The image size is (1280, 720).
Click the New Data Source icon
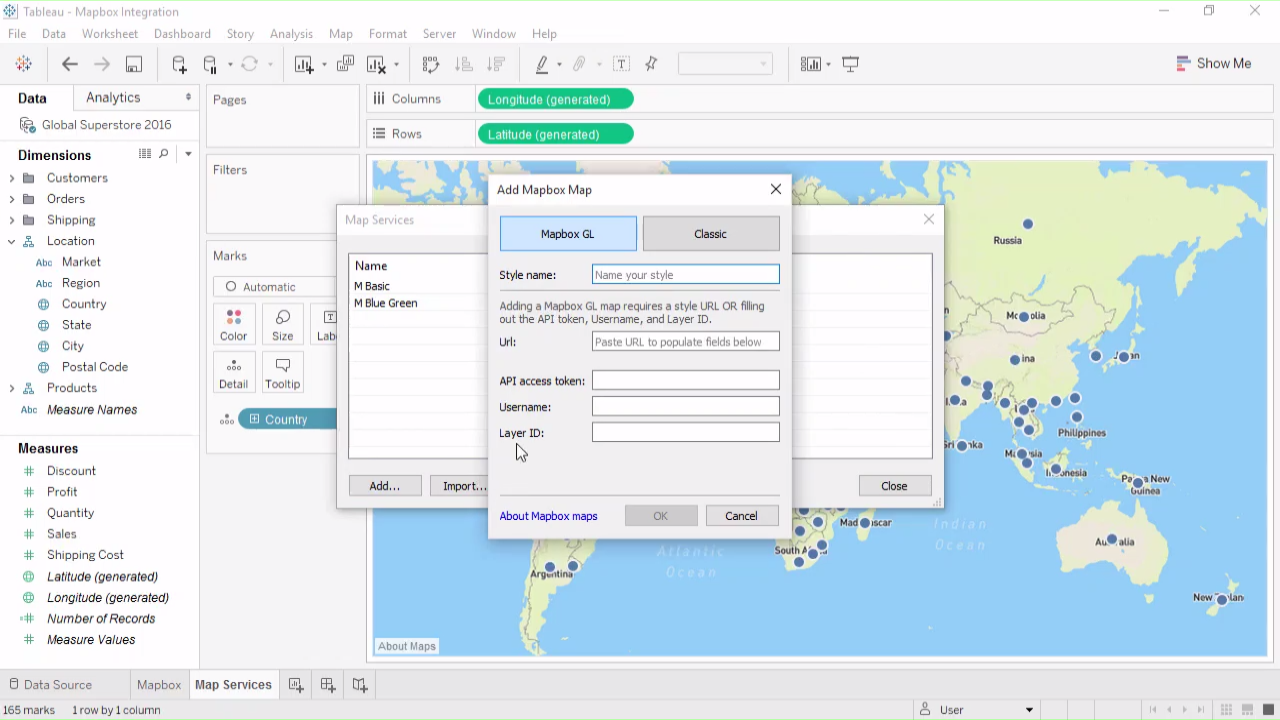pyautogui.click(x=179, y=64)
